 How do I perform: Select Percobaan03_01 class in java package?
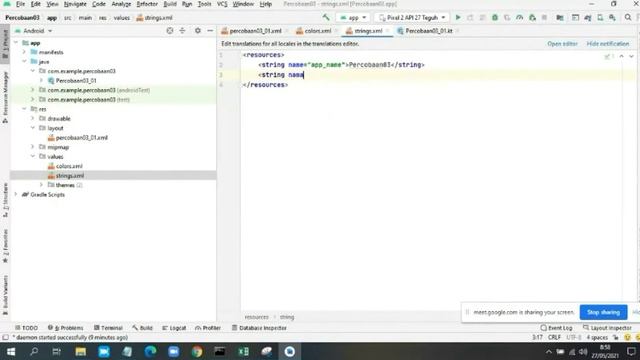(x=76, y=80)
